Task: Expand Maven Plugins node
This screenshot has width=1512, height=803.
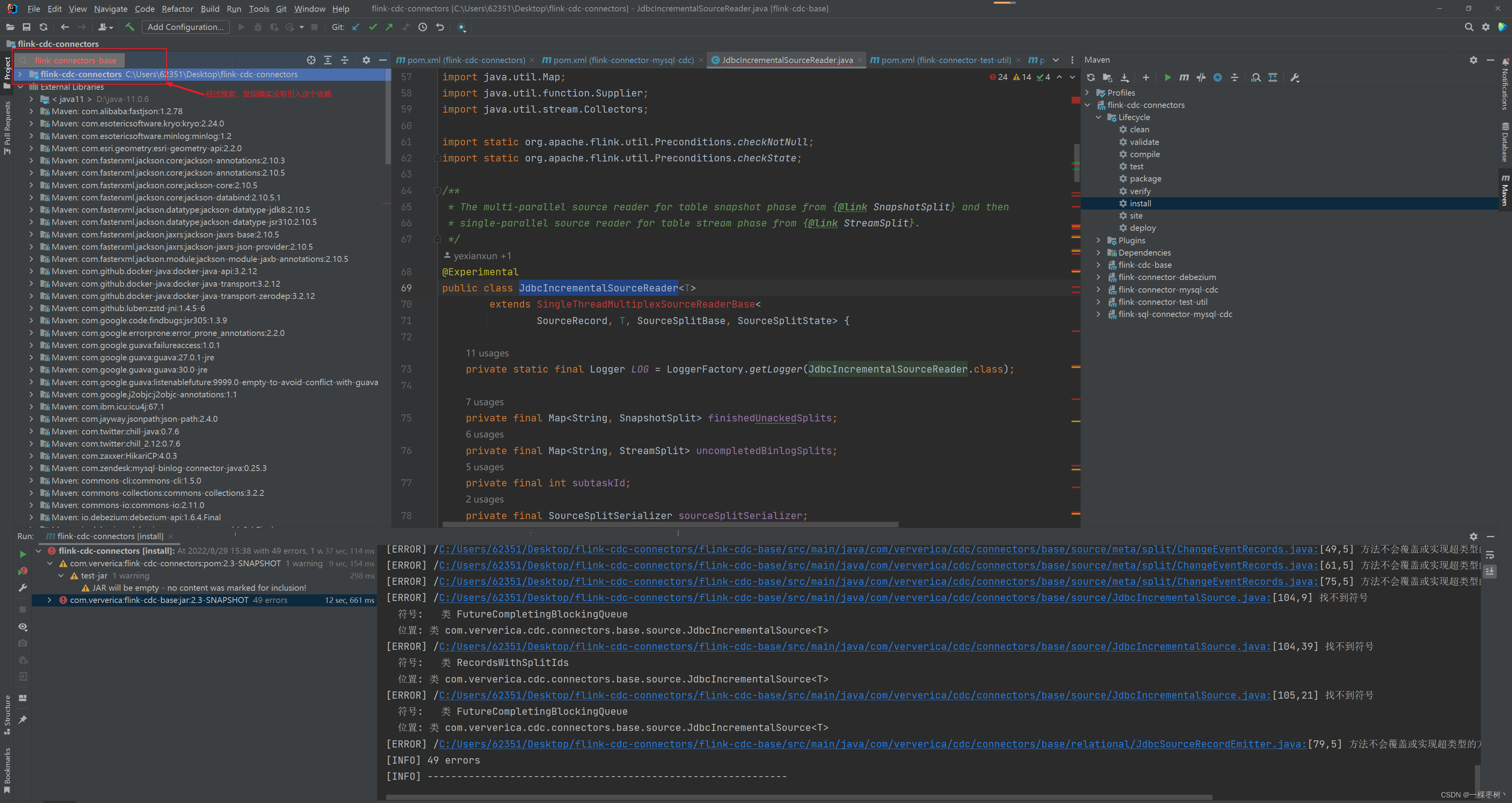Action: point(1099,241)
